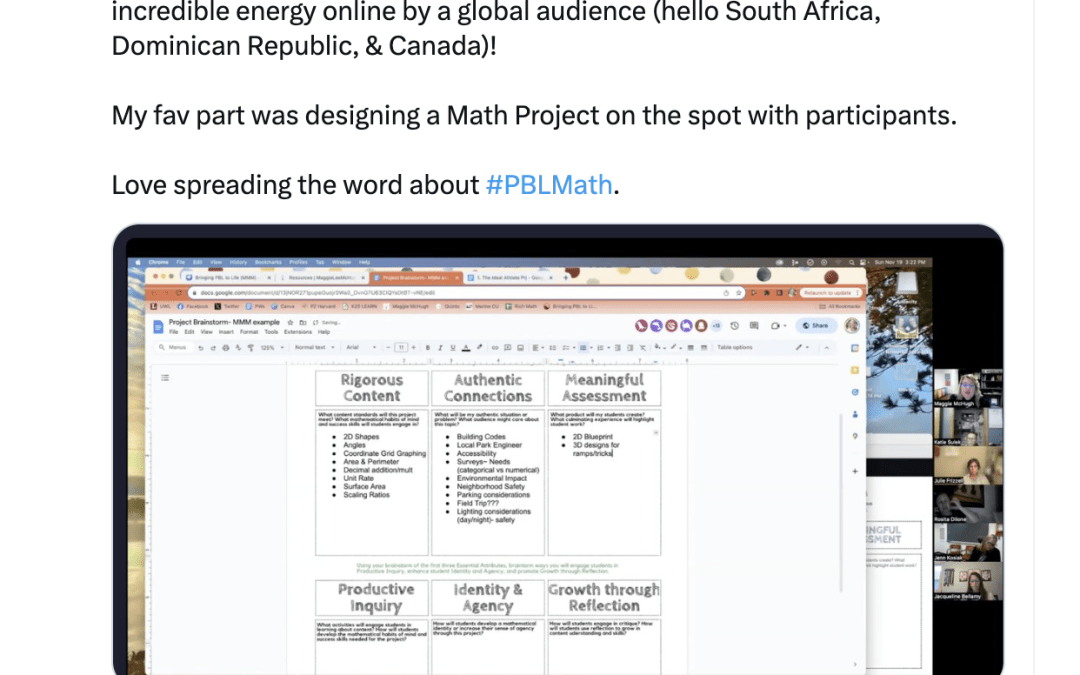The image size is (1080, 675).
Task: Open the document outline icon
Action: 165,377
